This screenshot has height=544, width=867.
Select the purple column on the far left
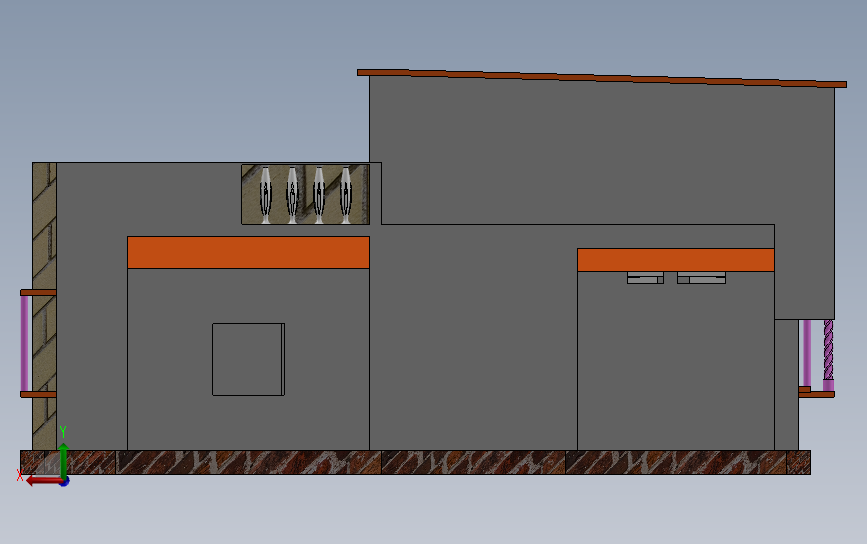[x=24, y=343]
